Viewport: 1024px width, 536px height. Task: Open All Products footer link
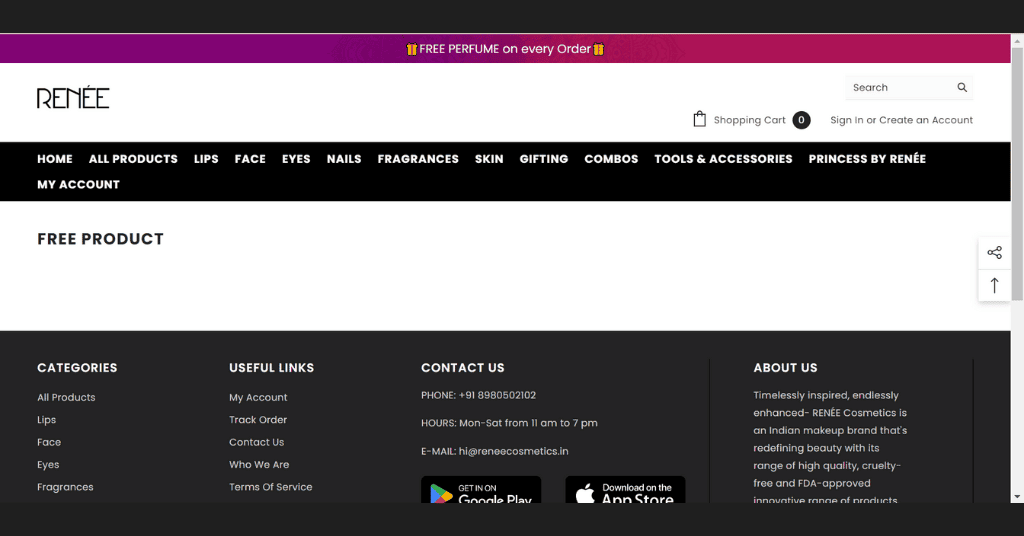click(66, 397)
